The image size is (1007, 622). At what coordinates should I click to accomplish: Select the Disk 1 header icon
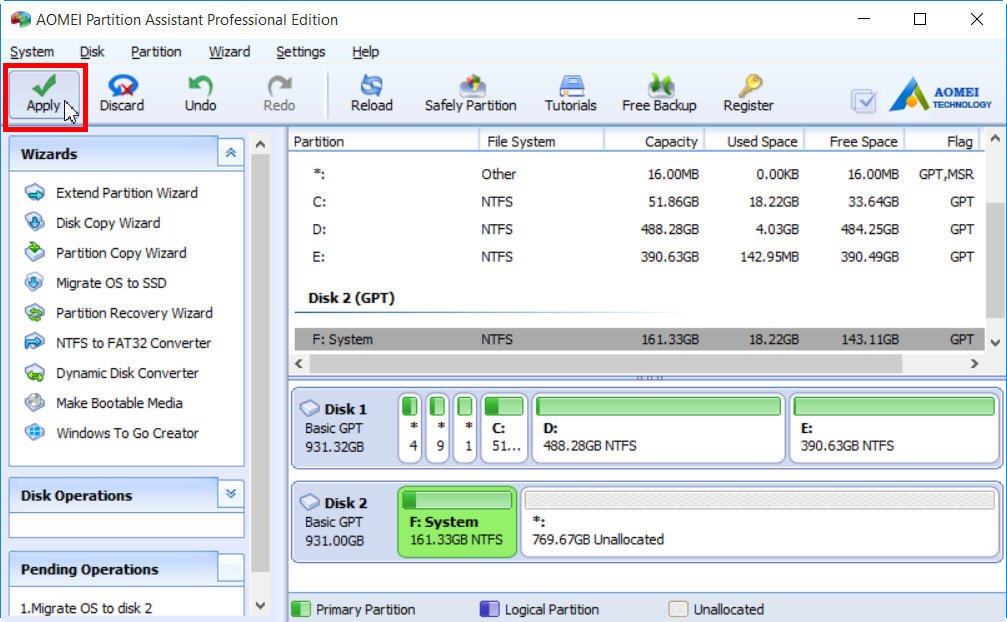(x=310, y=408)
